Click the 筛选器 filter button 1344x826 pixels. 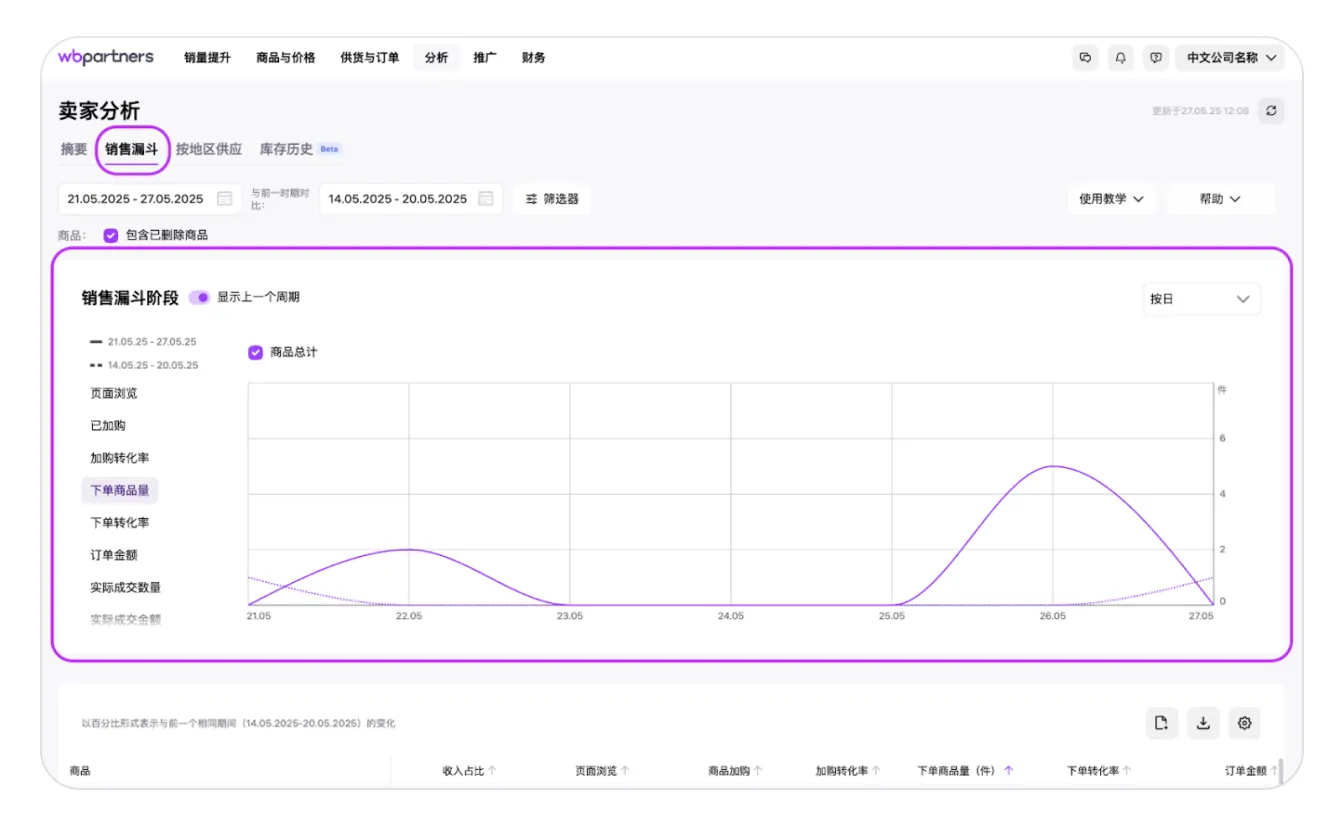point(552,199)
